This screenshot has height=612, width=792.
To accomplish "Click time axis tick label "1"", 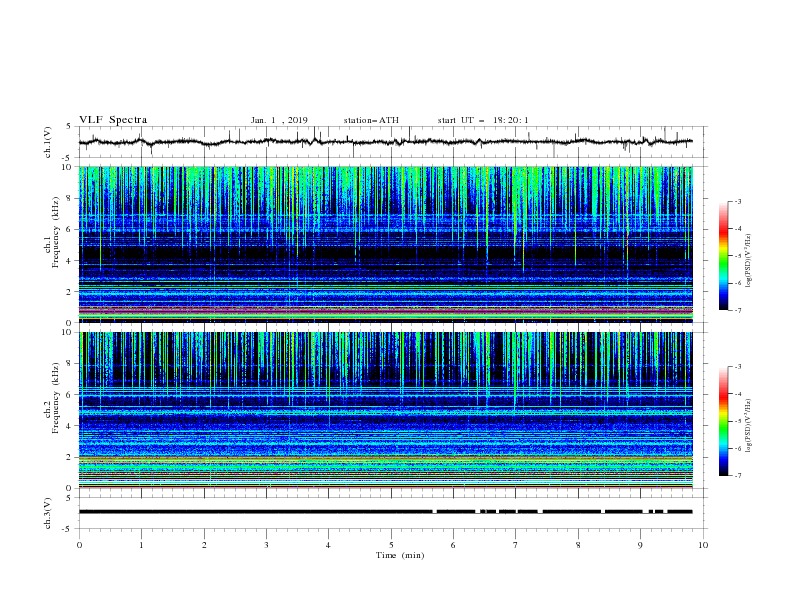I will (x=141, y=545).
